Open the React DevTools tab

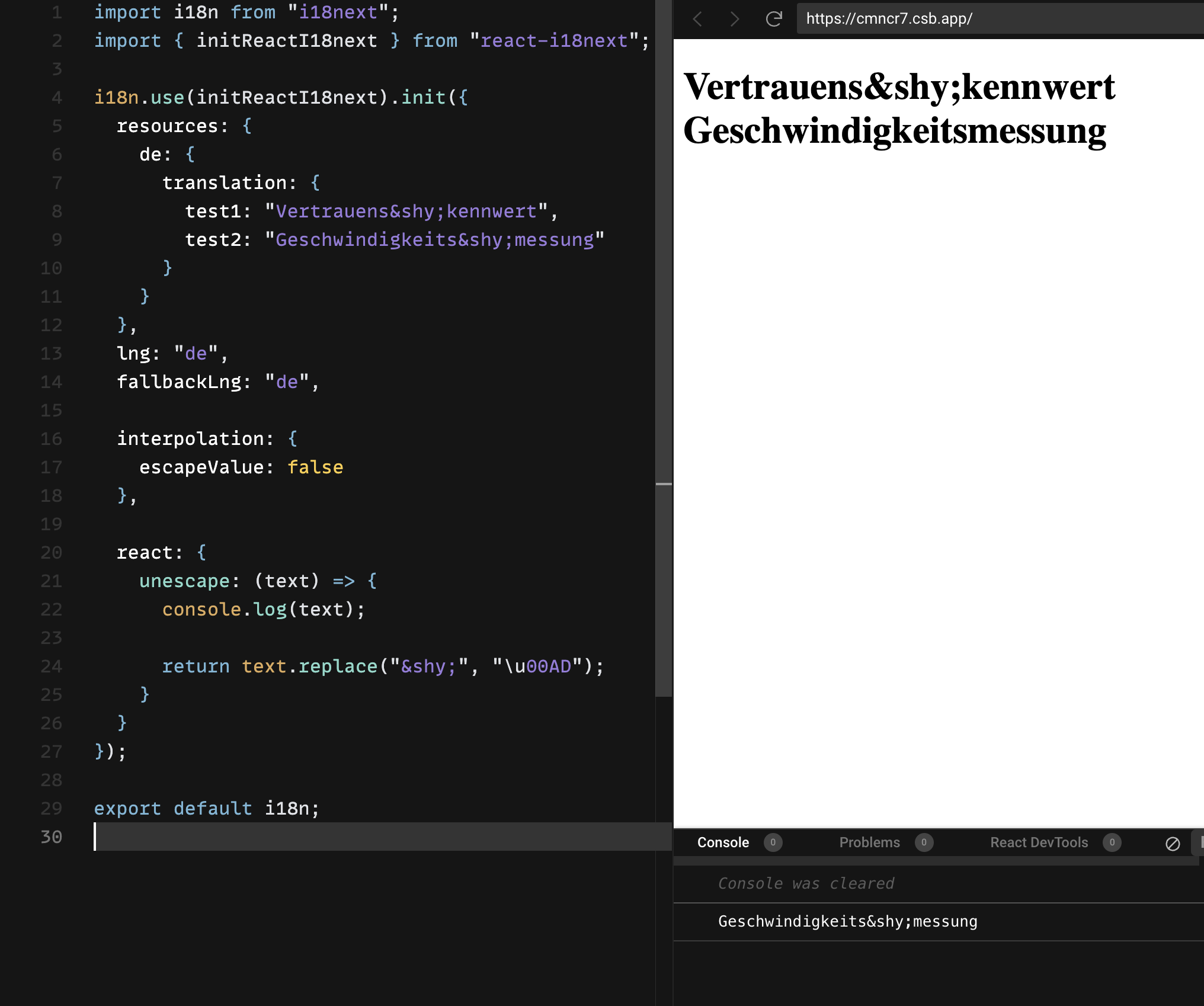click(x=1039, y=842)
